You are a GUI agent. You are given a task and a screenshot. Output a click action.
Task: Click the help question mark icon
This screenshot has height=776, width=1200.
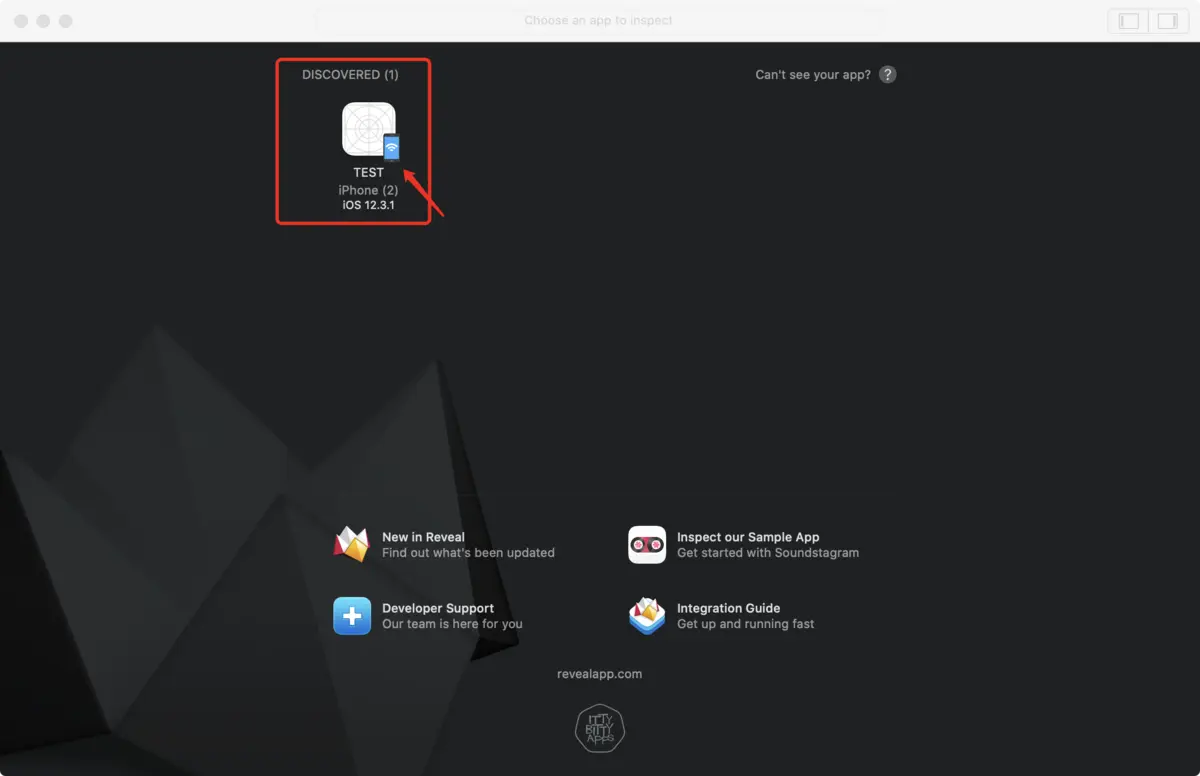coord(887,75)
